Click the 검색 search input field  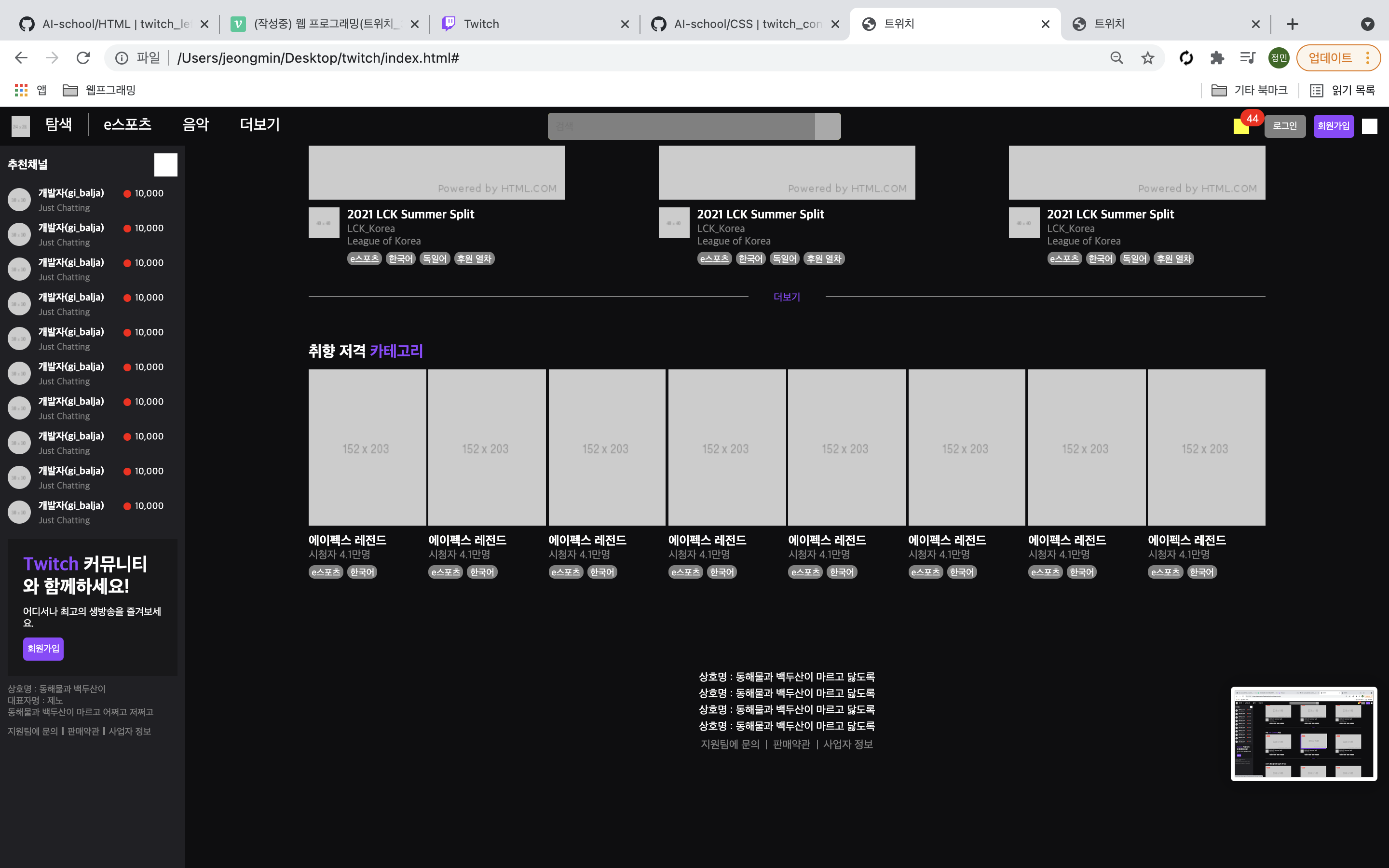[681, 126]
